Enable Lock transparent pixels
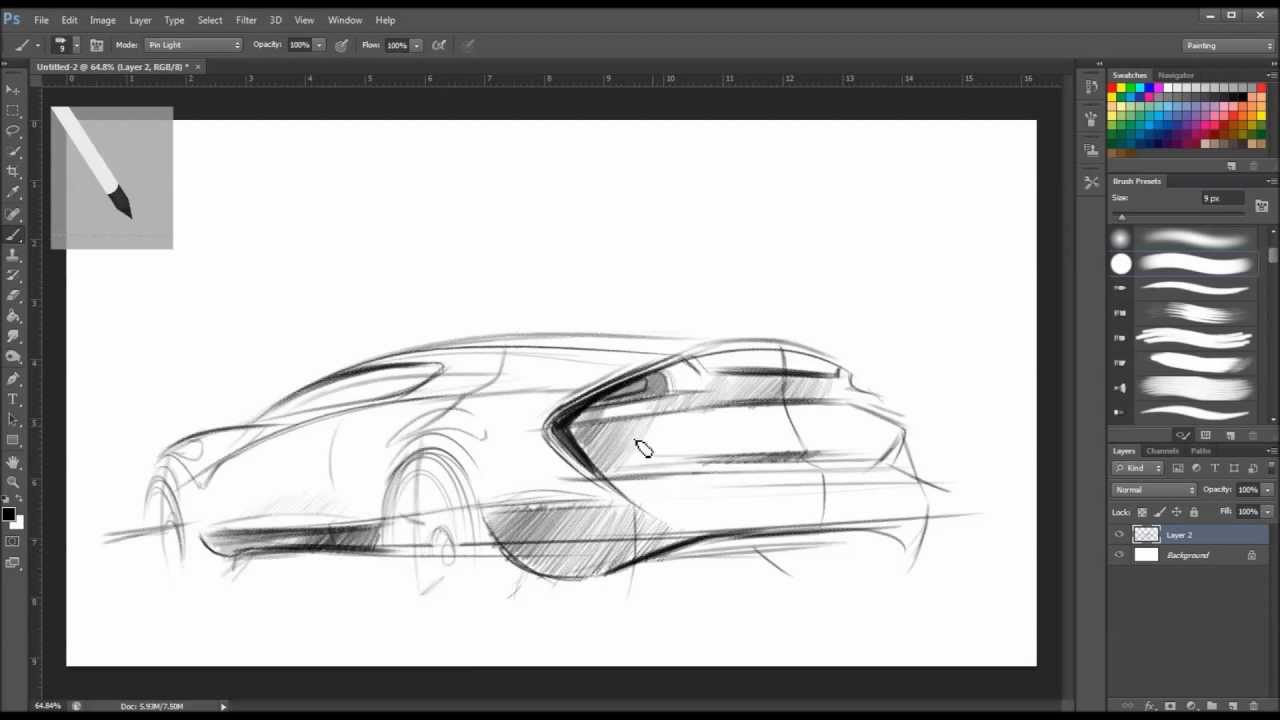 pyautogui.click(x=1142, y=511)
